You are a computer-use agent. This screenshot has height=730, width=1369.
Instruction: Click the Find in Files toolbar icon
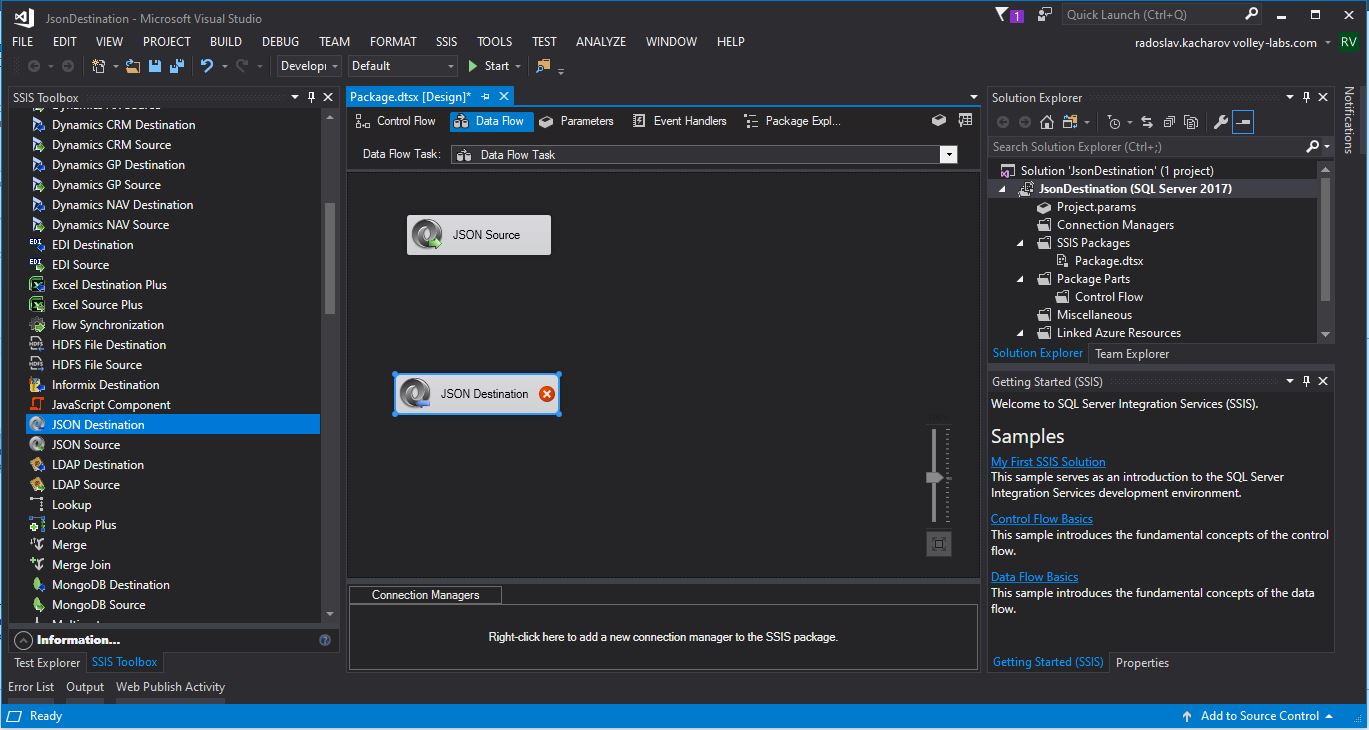click(543, 66)
